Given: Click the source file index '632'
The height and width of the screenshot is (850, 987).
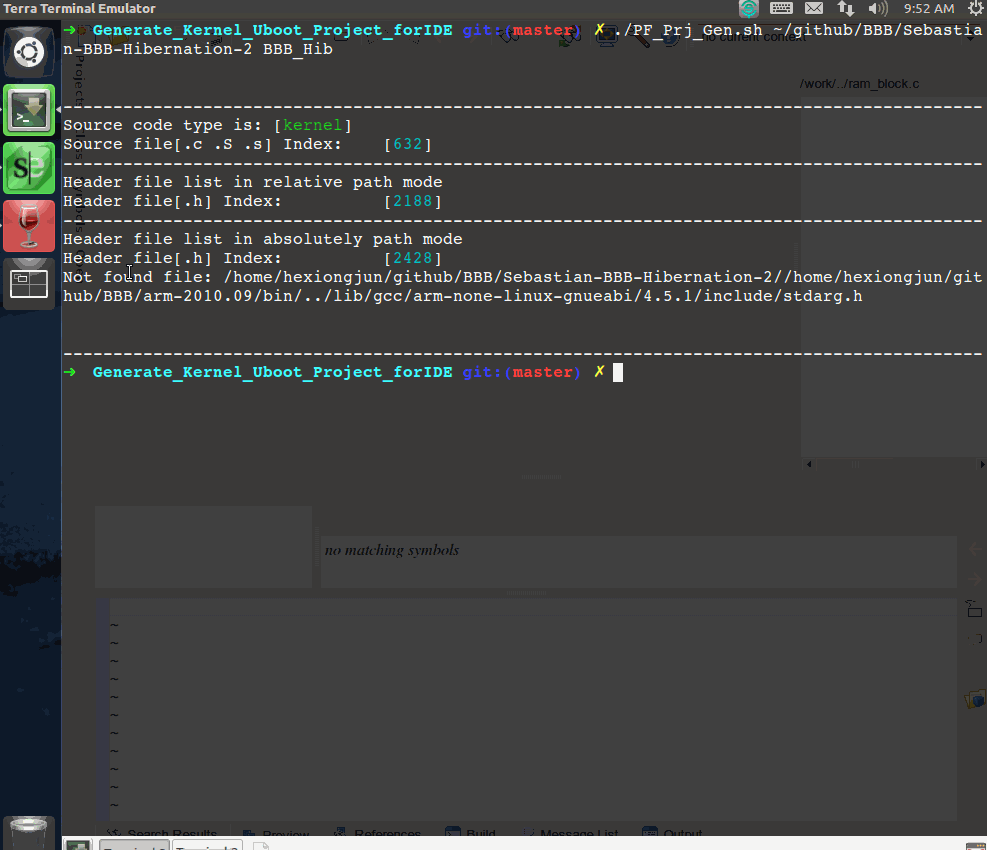Looking at the screenshot, I should (407, 144).
